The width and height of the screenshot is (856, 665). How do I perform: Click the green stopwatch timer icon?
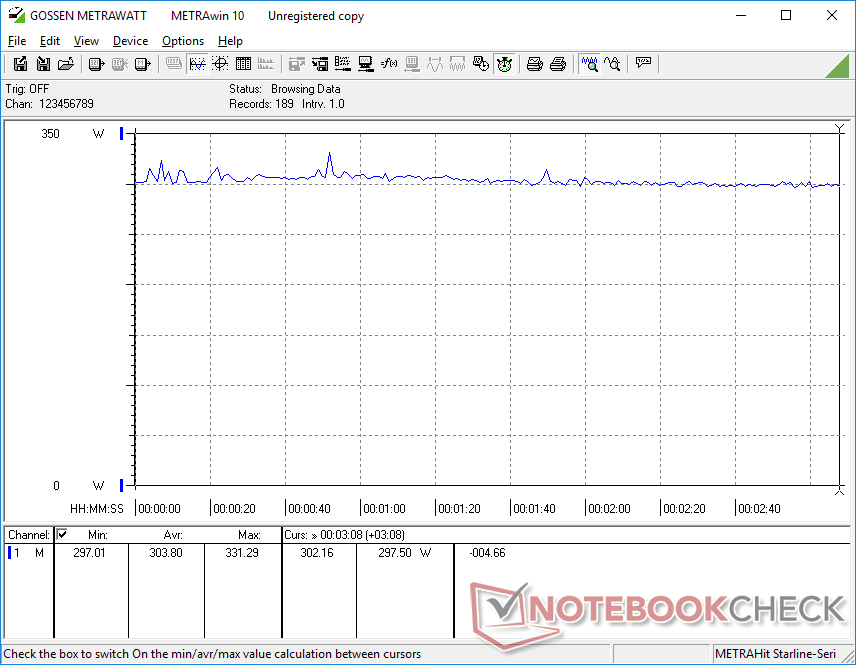click(505, 64)
